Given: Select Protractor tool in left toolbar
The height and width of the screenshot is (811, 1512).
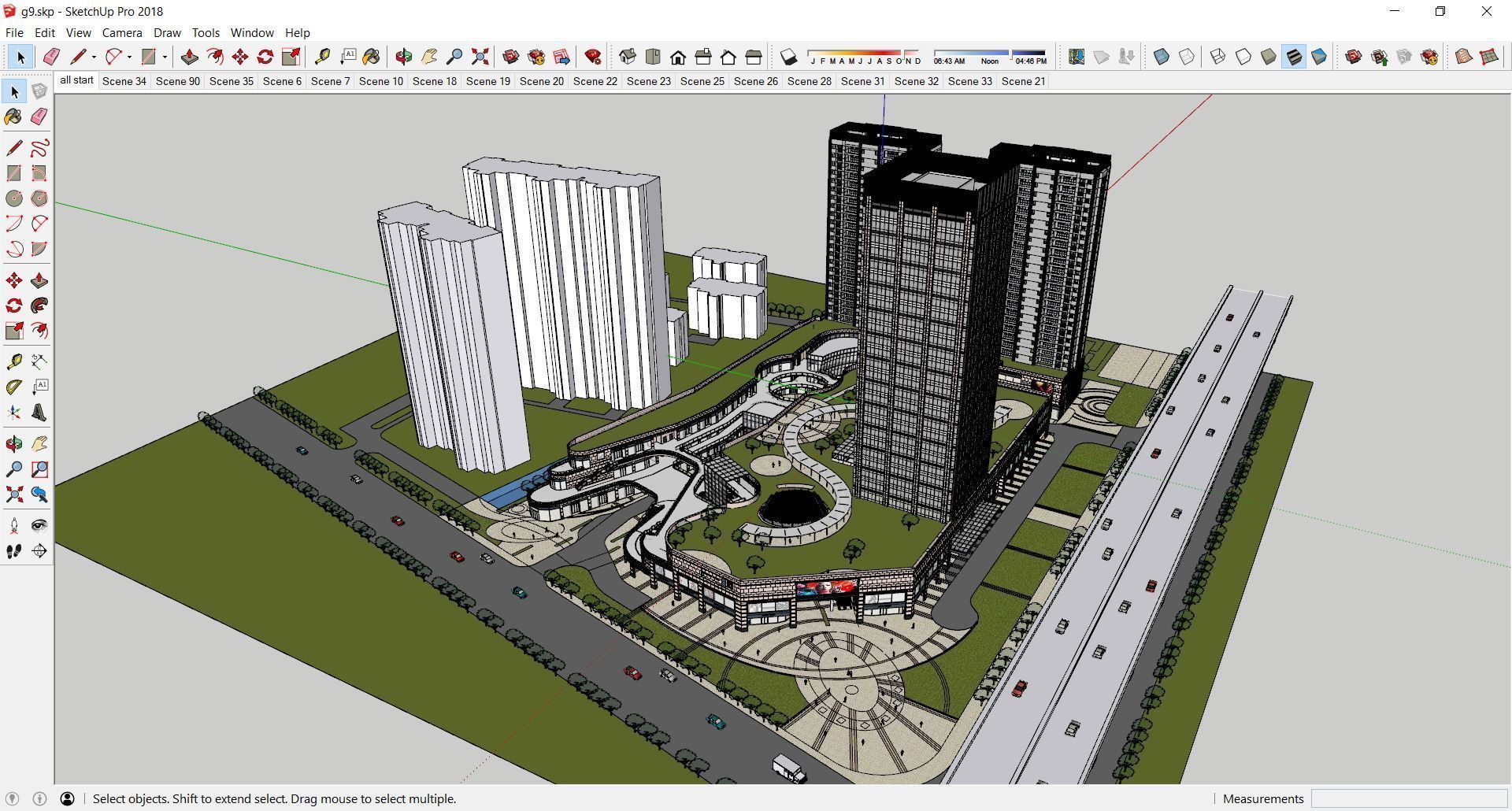Looking at the screenshot, I should point(14,387).
